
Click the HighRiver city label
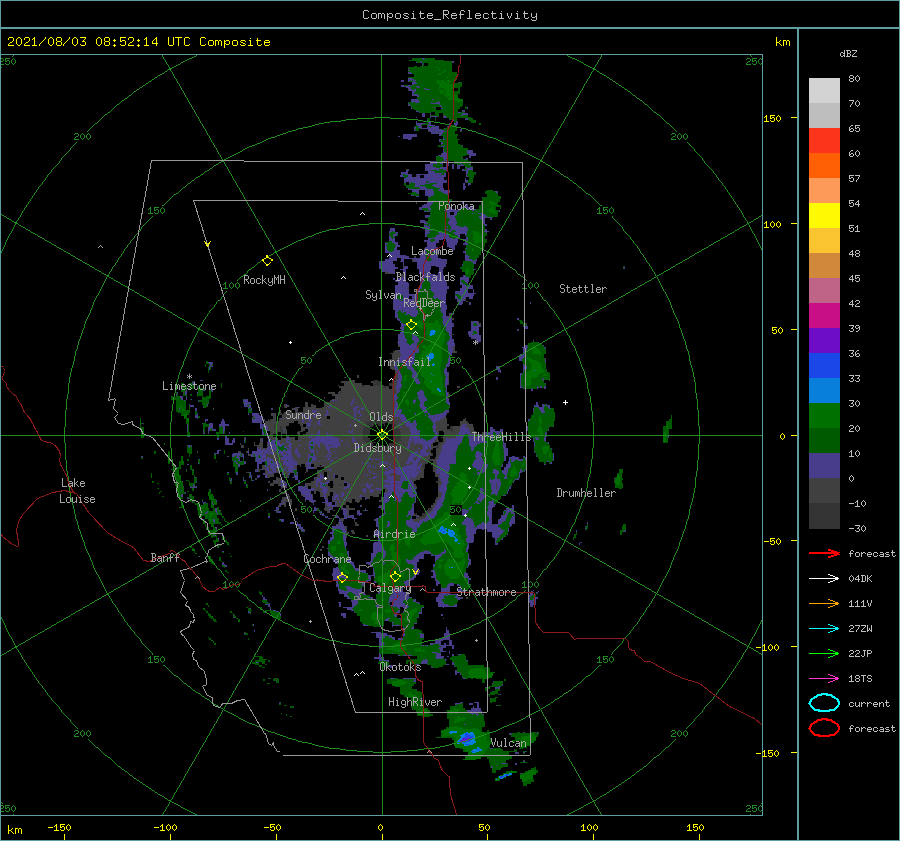point(415,702)
